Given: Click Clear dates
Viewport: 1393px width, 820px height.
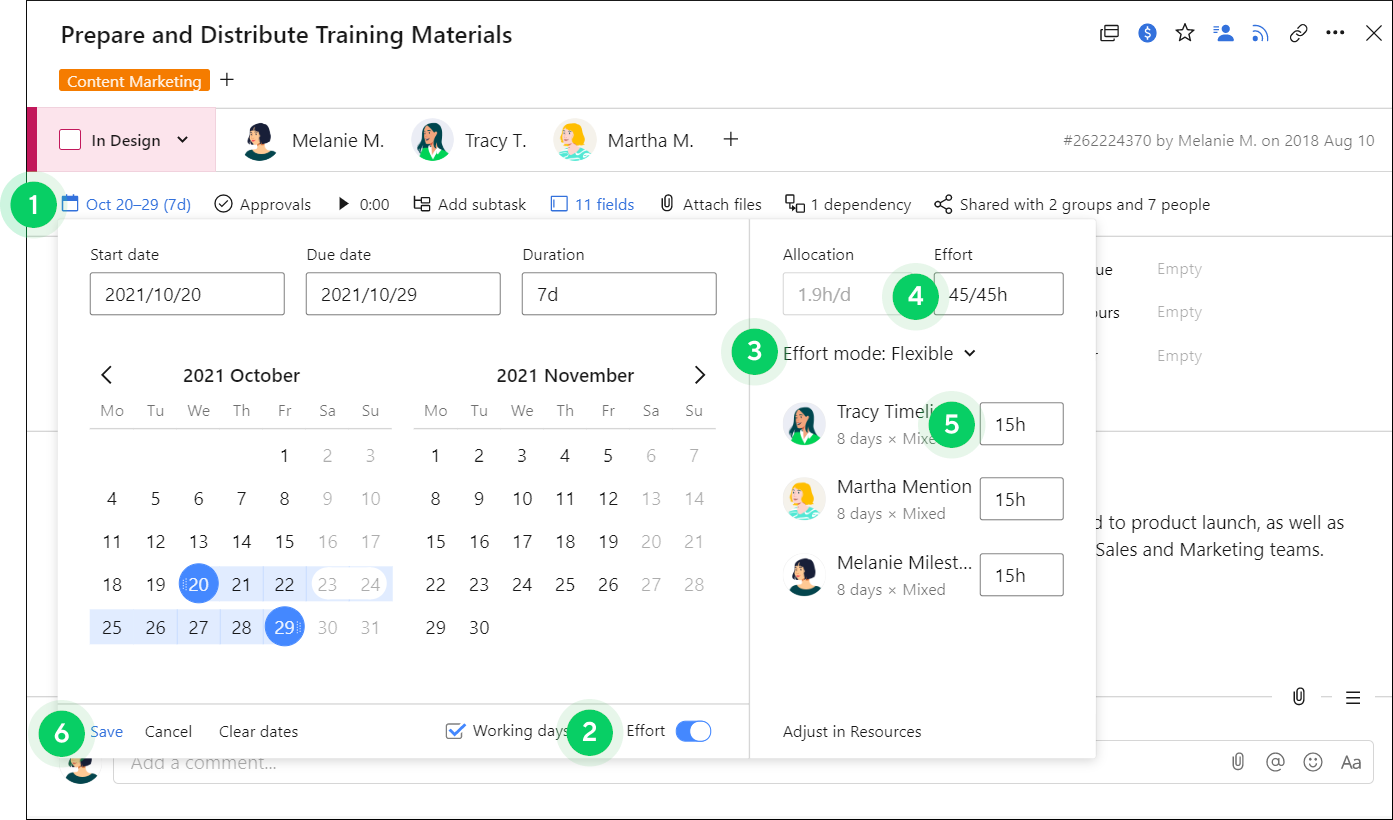Looking at the screenshot, I should 258,731.
